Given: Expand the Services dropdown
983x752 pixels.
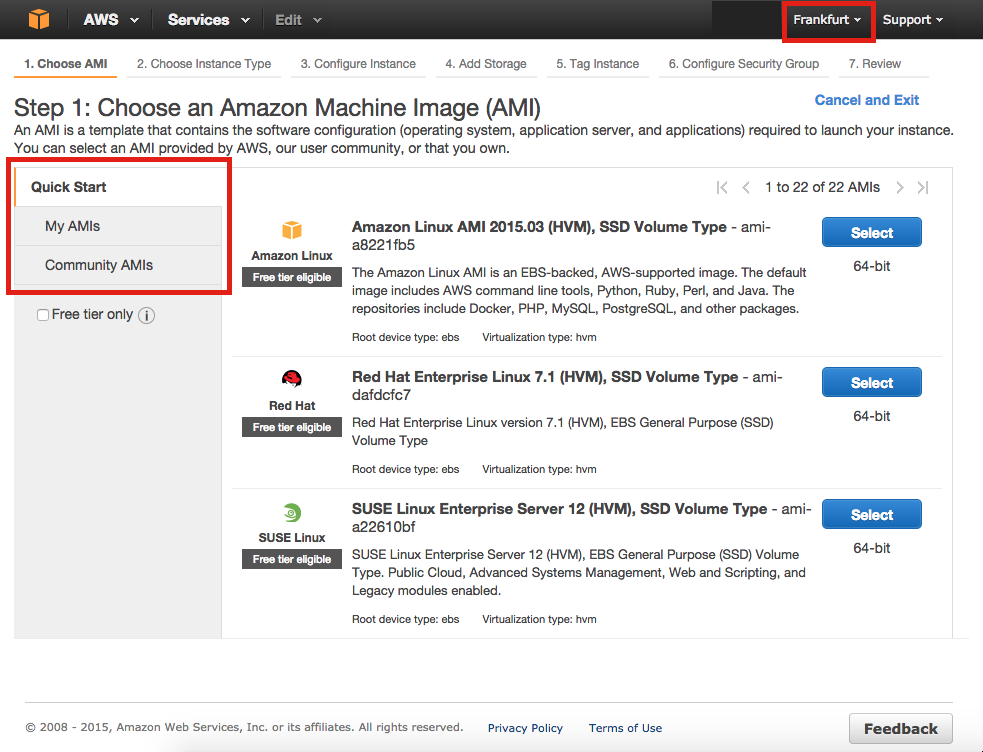Looking at the screenshot, I should pyautogui.click(x=209, y=19).
